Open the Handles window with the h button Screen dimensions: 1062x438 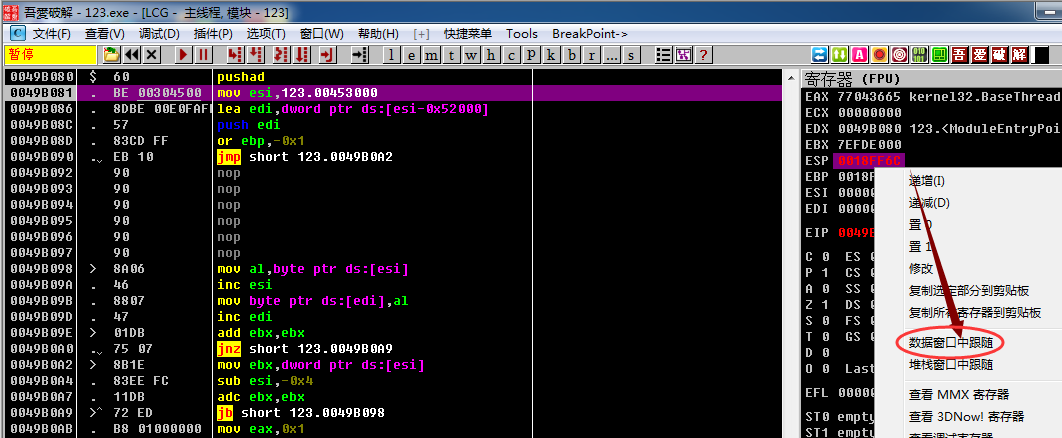click(x=491, y=56)
